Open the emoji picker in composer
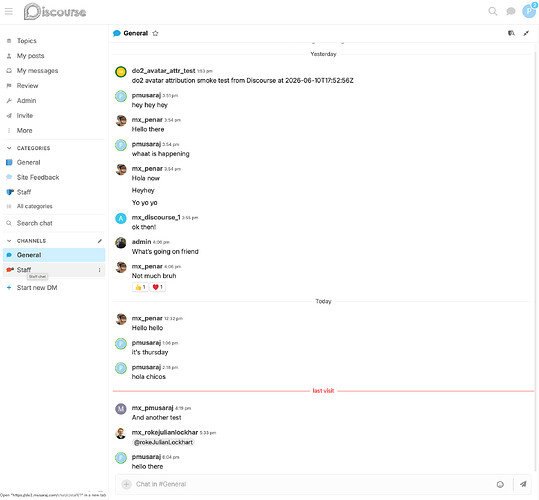Viewport: 539px width, 500px height. [x=500, y=484]
